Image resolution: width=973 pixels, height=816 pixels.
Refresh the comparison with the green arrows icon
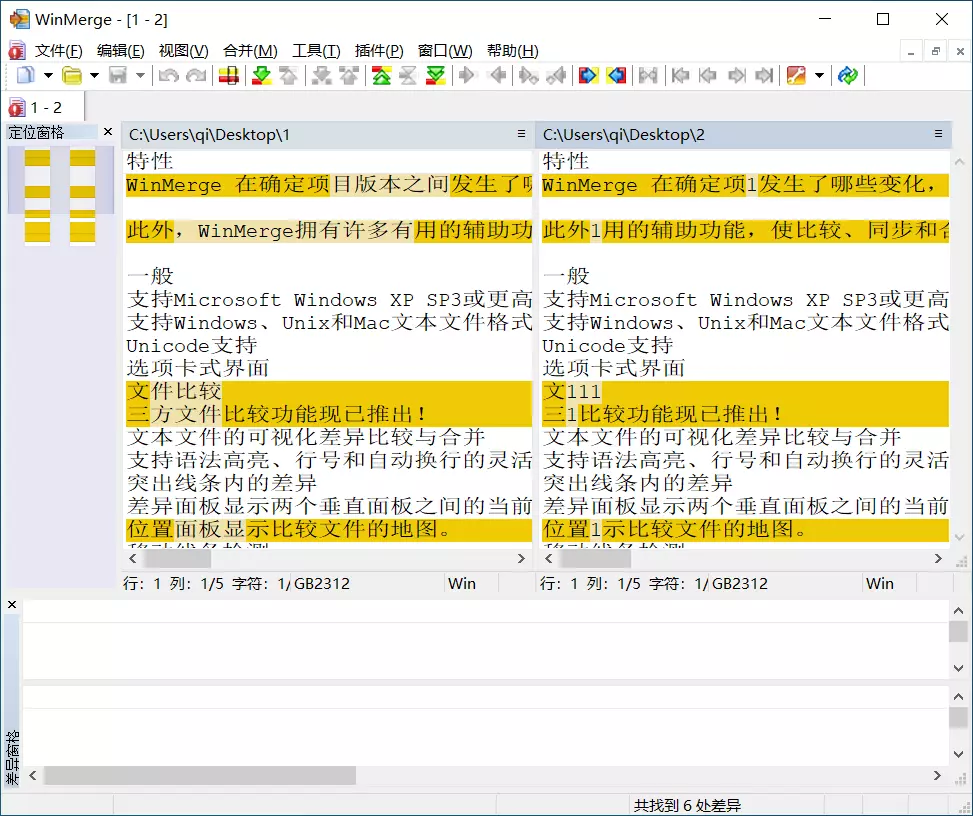(x=848, y=75)
